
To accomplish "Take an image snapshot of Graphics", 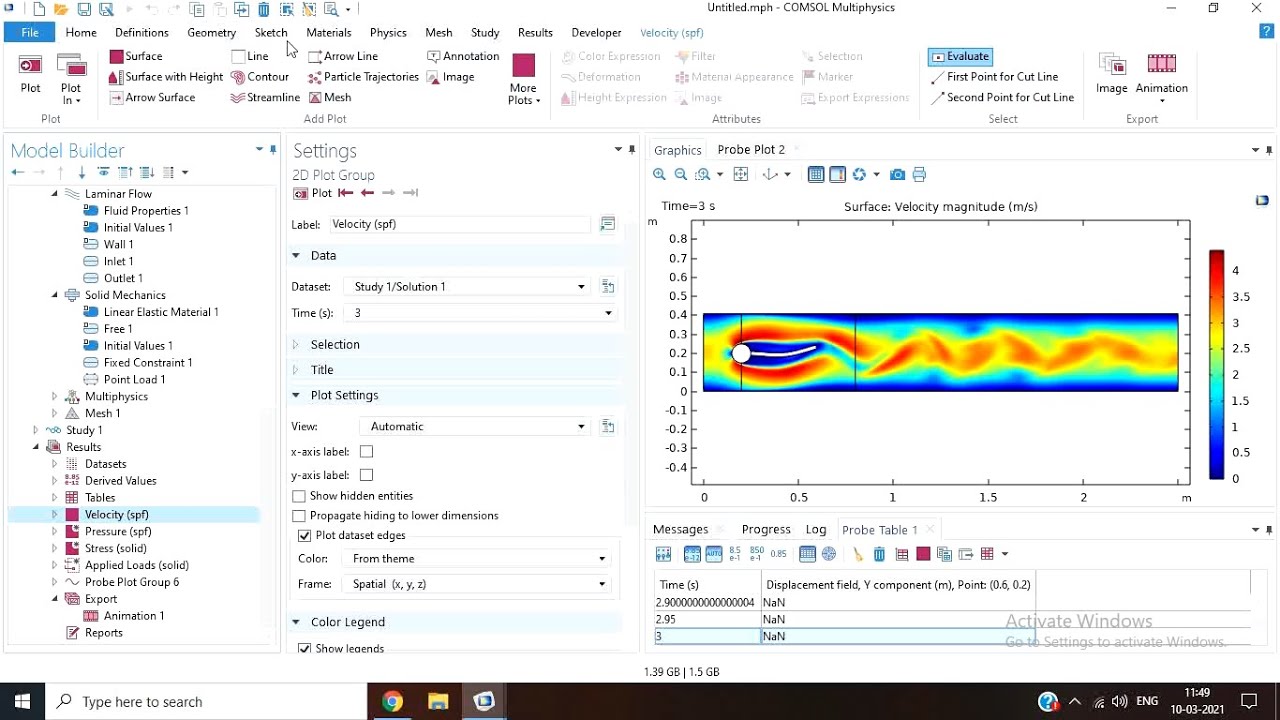I will click(x=897, y=175).
